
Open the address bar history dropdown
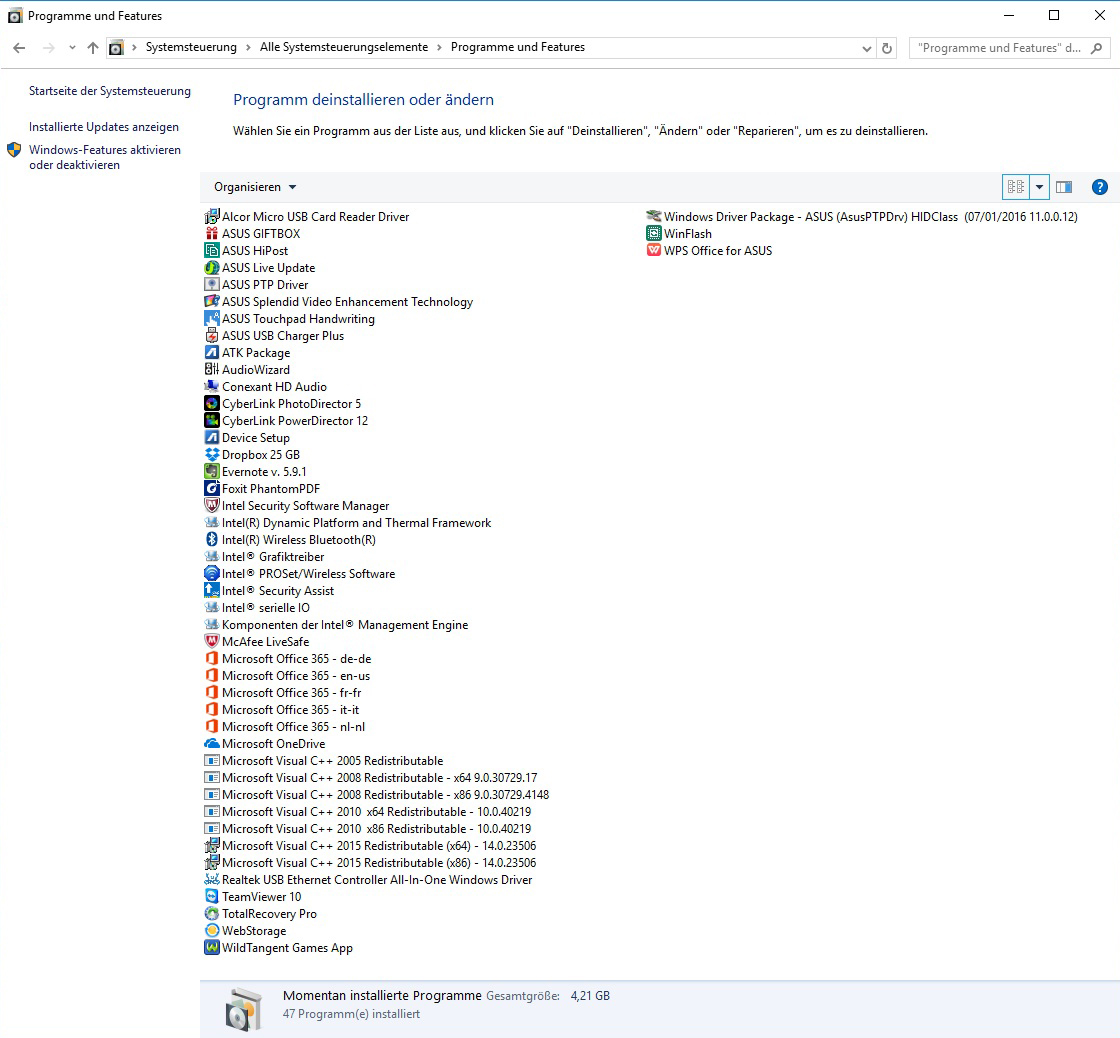point(866,48)
